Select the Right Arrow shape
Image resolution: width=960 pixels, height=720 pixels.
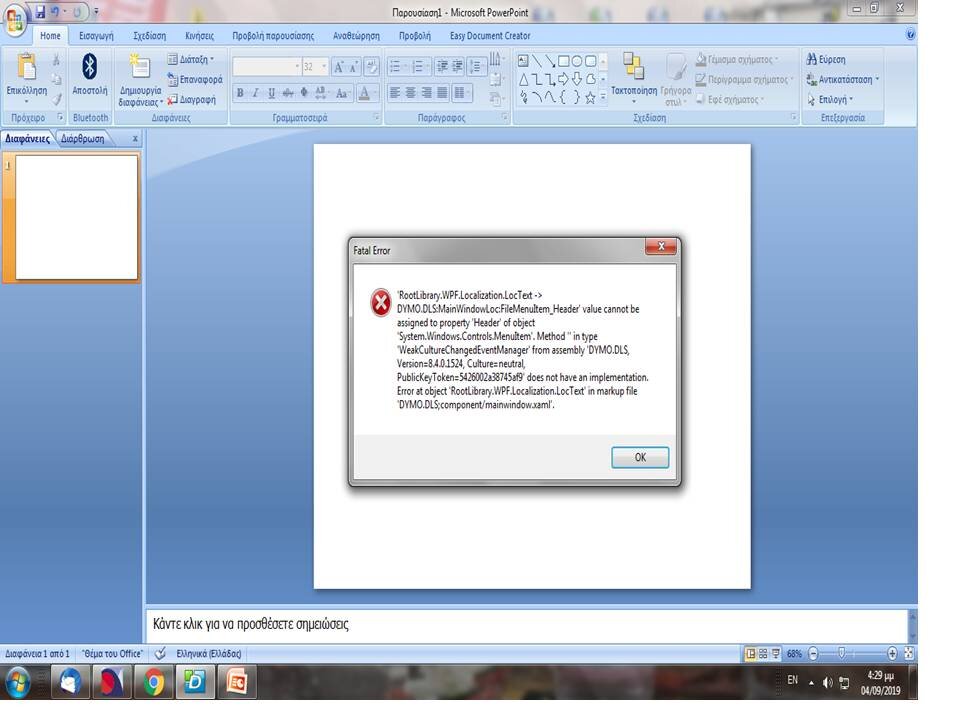563,80
